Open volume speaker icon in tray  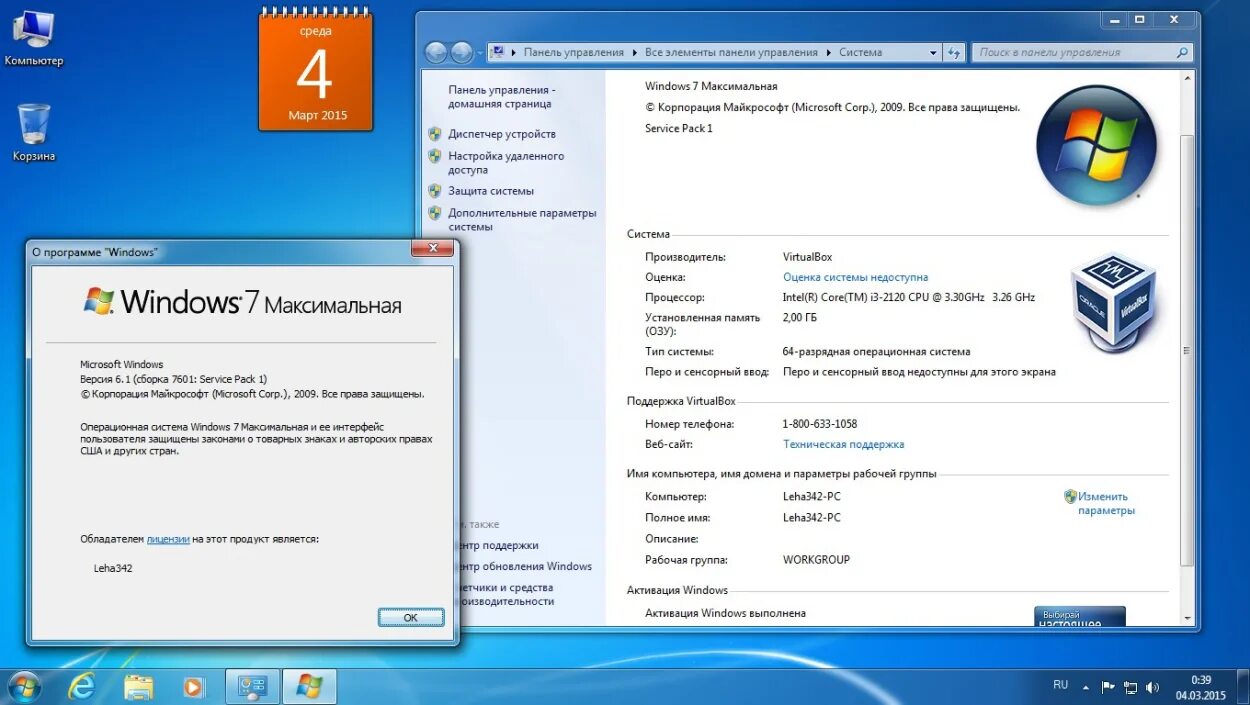1153,687
